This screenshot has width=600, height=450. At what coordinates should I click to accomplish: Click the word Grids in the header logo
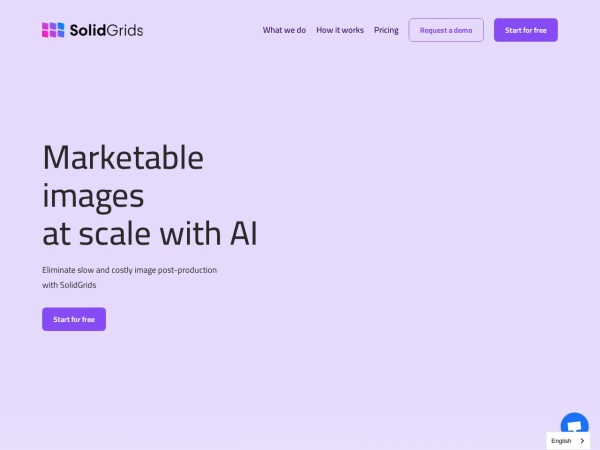pos(124,30)
